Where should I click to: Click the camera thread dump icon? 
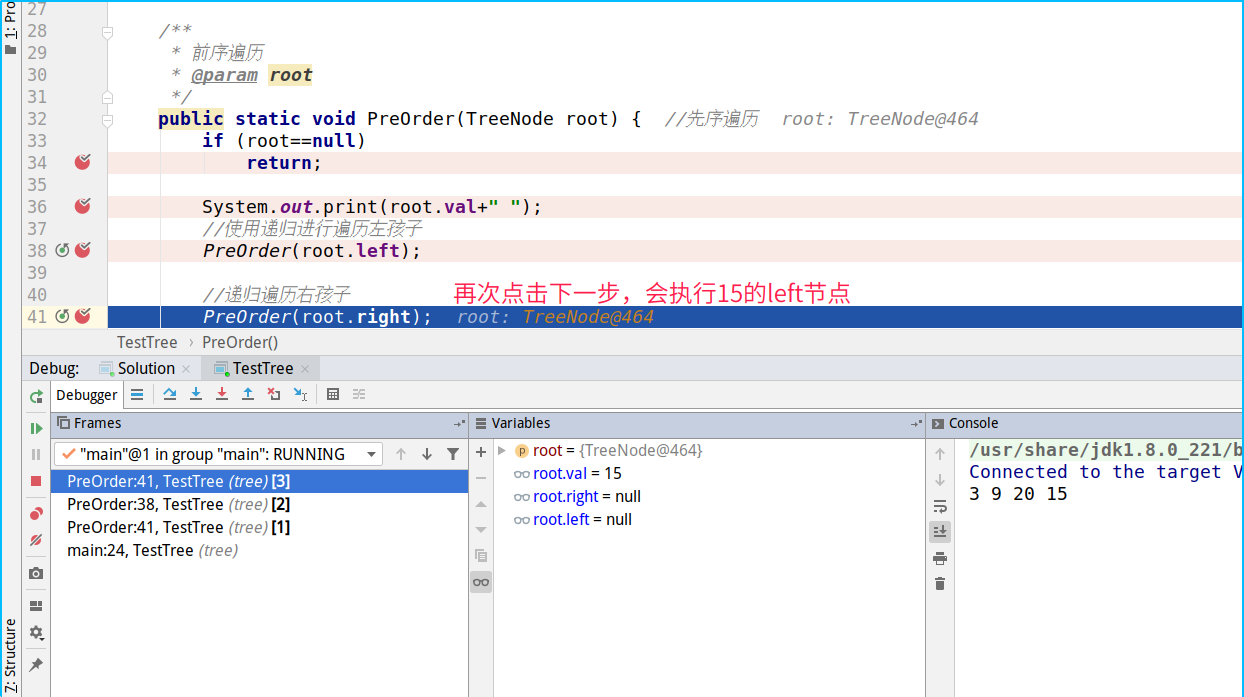coord(36,573)
